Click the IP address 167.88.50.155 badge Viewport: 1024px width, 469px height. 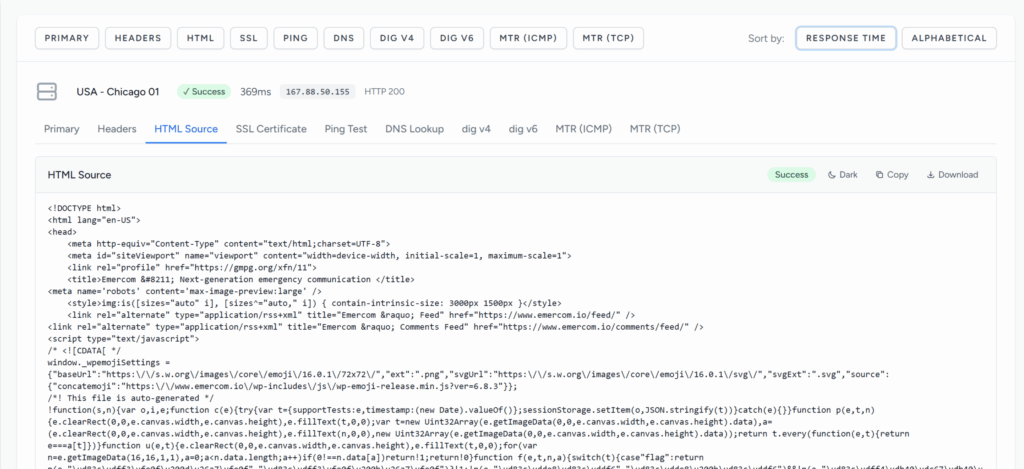[317, 92]
